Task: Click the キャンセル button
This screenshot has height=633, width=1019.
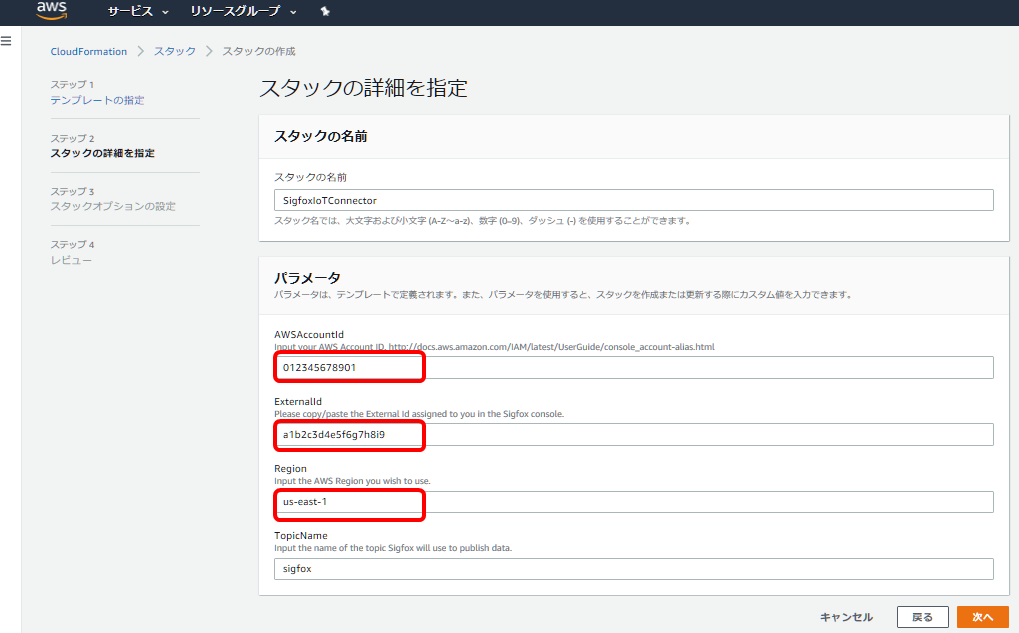Action: [x=846, y=617]
